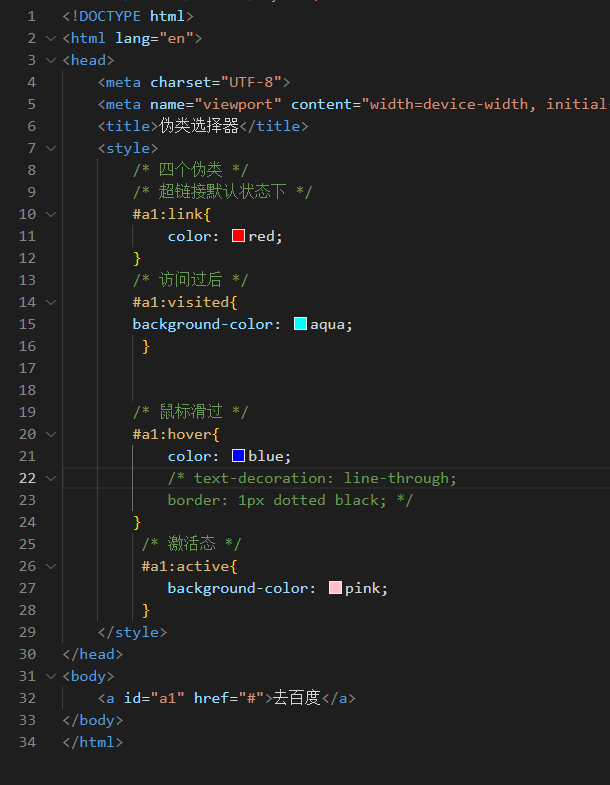
Task: Open the pink color swatch picker
Action: (335, 588)
